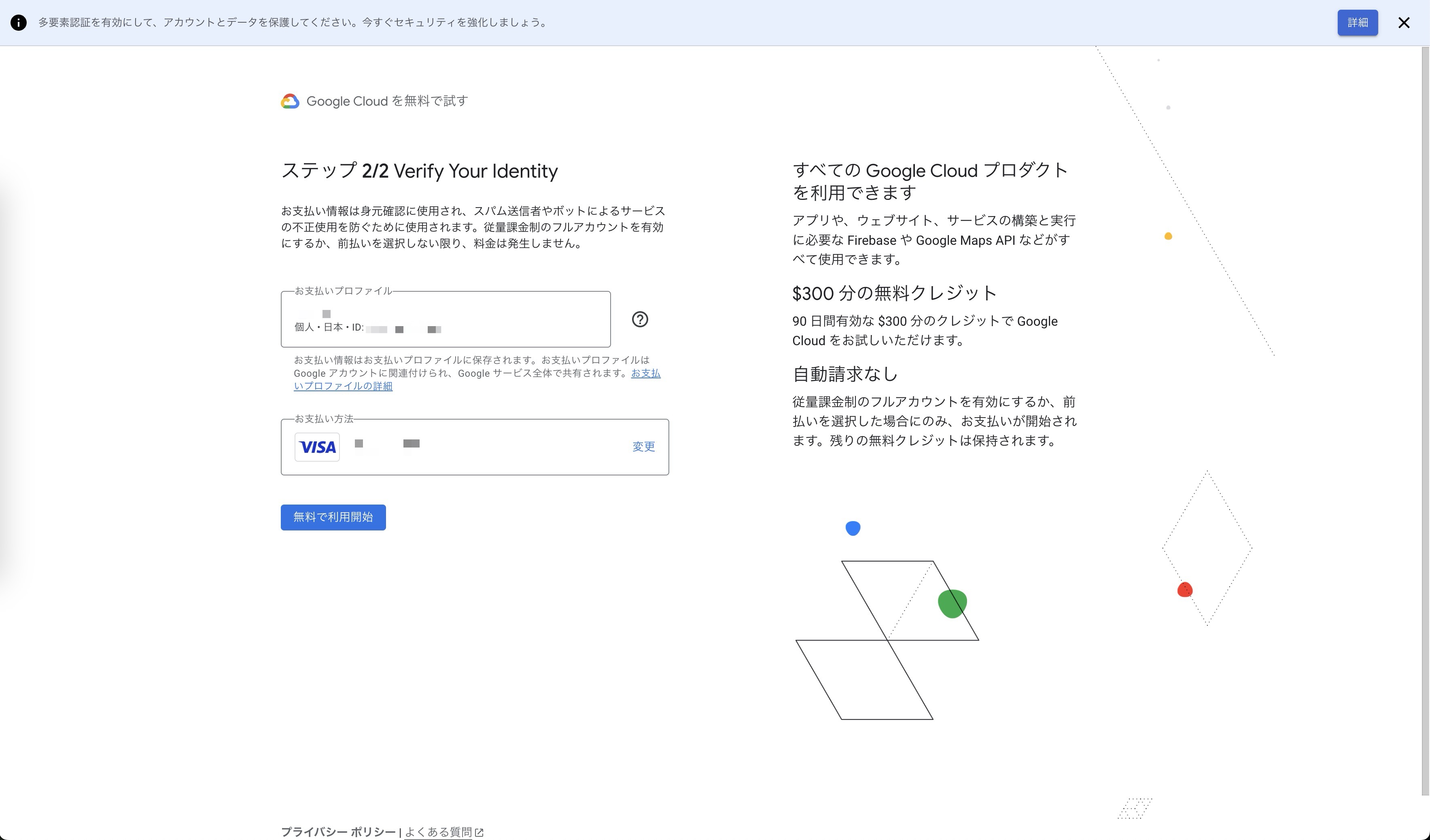Click the info icon in the security banner
Screen dimensions: 1430x840
[x=19, y=23]
